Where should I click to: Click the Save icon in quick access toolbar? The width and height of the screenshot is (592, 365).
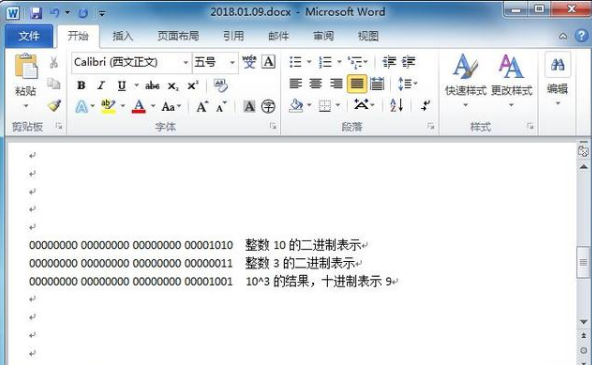click(36, 13)
